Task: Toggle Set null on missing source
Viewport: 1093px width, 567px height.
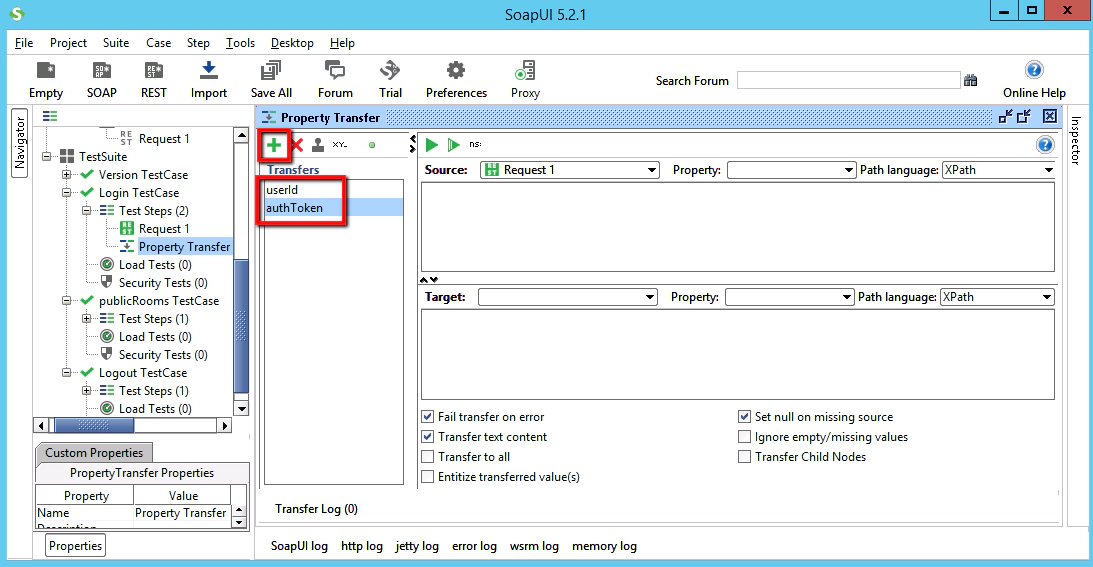Action: click(744, 416)
